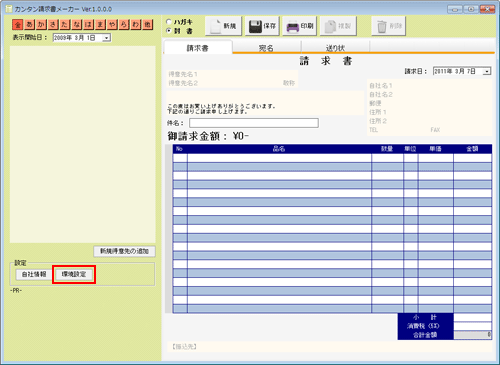Click the 自社名2 placeholder text
Viewport: 500px width, 365px height.
pos(381,95)
